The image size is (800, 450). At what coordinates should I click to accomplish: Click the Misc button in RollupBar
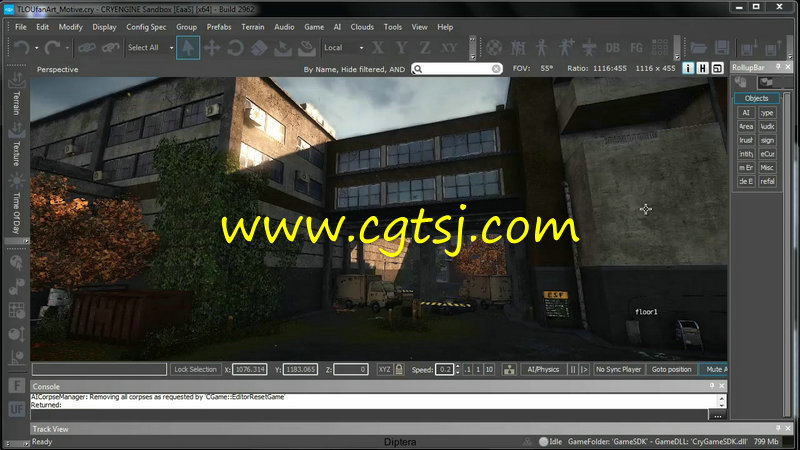click(767, 168)
